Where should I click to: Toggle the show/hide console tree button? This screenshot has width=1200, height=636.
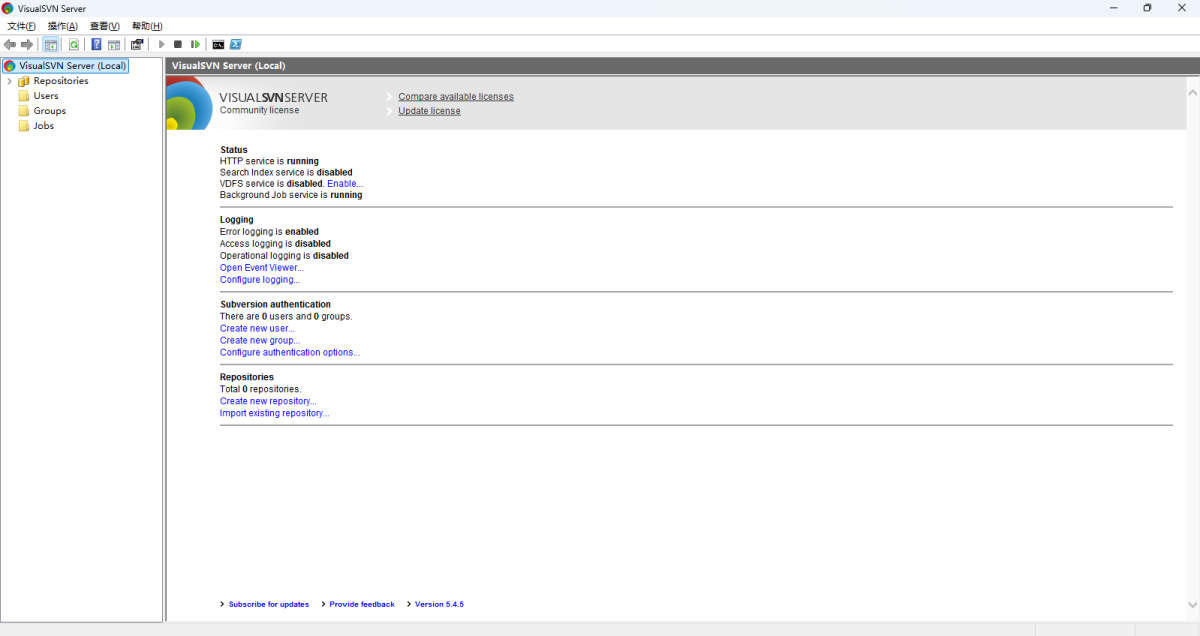point(50,44)
